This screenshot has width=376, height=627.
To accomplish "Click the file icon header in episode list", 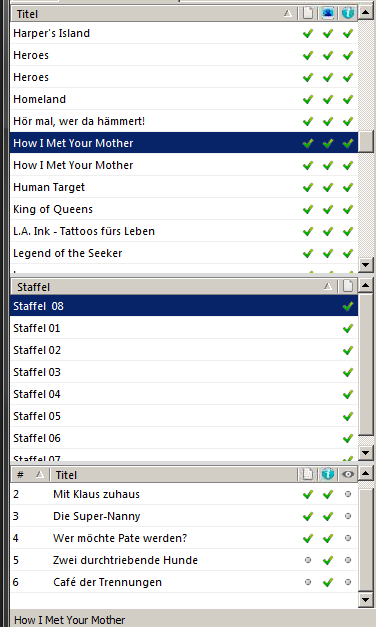I will (x=308, y=474).
